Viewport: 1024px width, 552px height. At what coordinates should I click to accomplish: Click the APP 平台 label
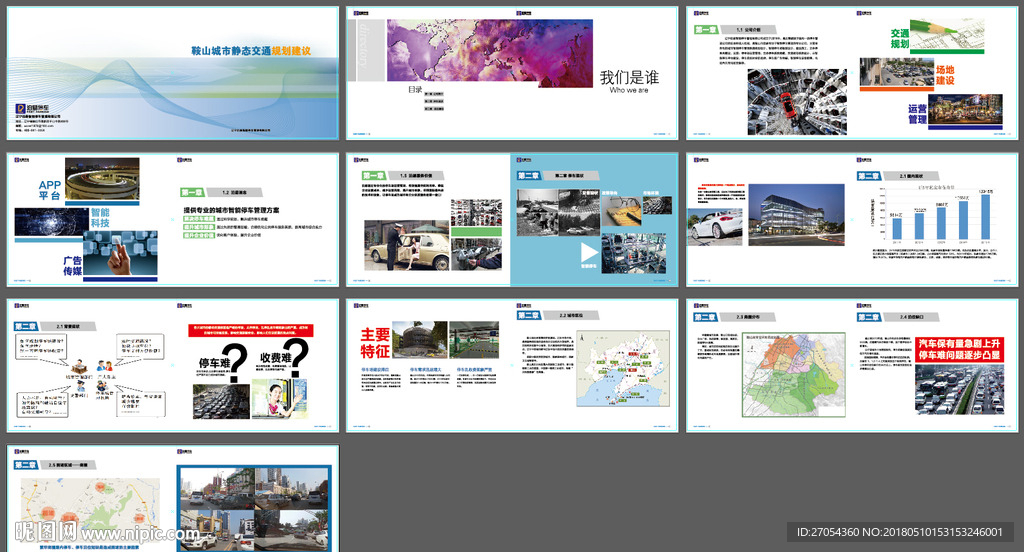click(x=50, y=191)
